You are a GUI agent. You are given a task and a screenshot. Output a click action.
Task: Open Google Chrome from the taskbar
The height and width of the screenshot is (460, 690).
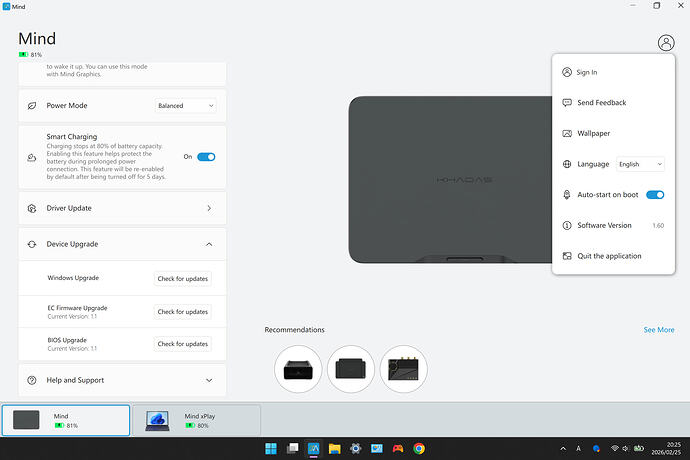(419, 449)
